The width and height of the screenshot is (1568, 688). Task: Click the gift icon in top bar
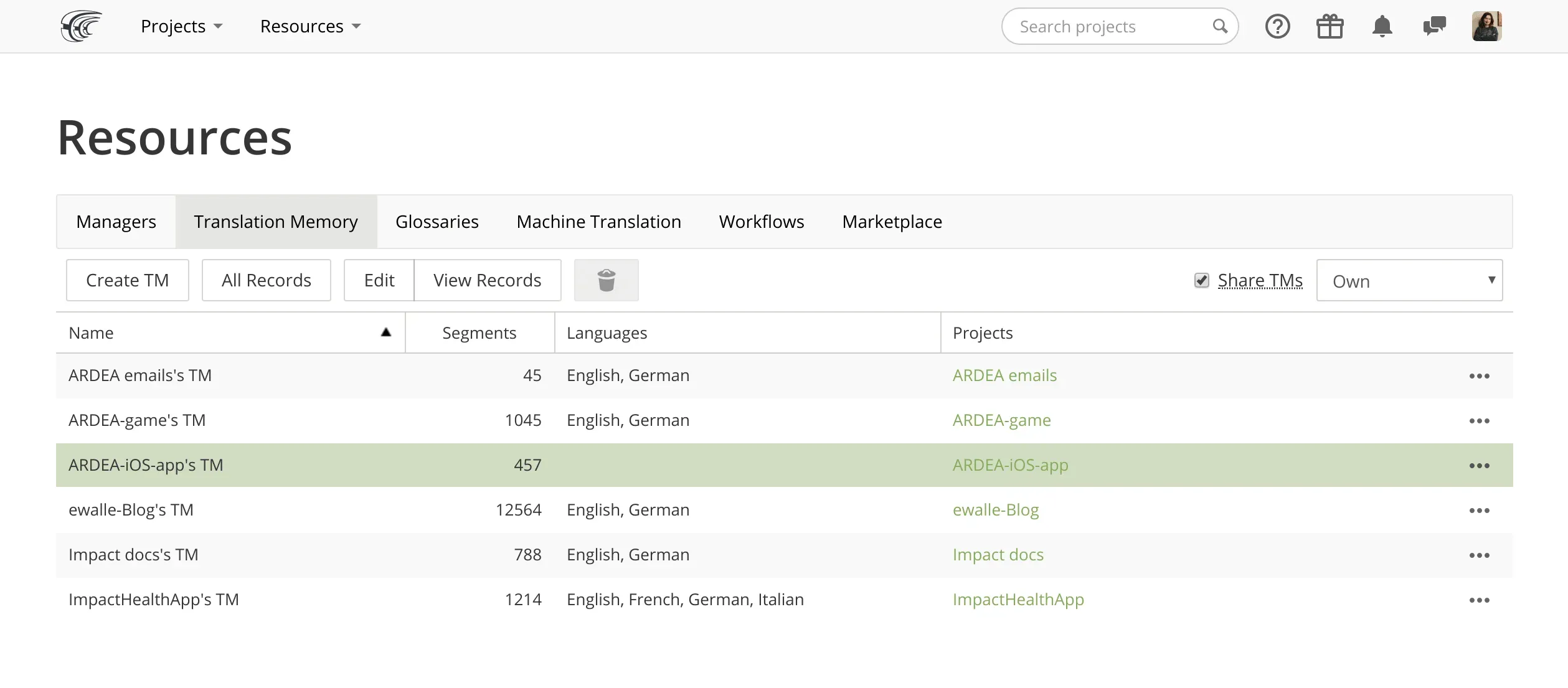pos(1329,26)
